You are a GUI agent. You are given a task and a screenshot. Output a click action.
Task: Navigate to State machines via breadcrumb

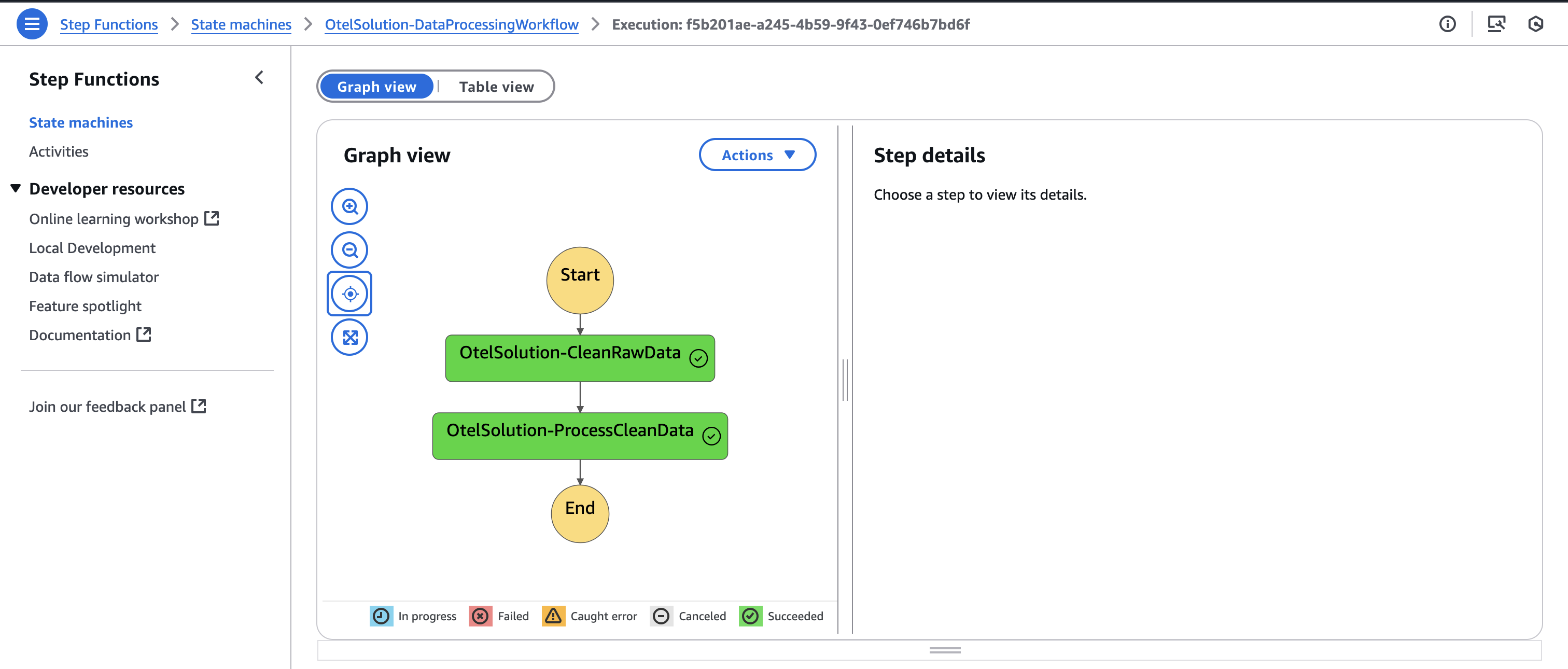tap(241, 24)
